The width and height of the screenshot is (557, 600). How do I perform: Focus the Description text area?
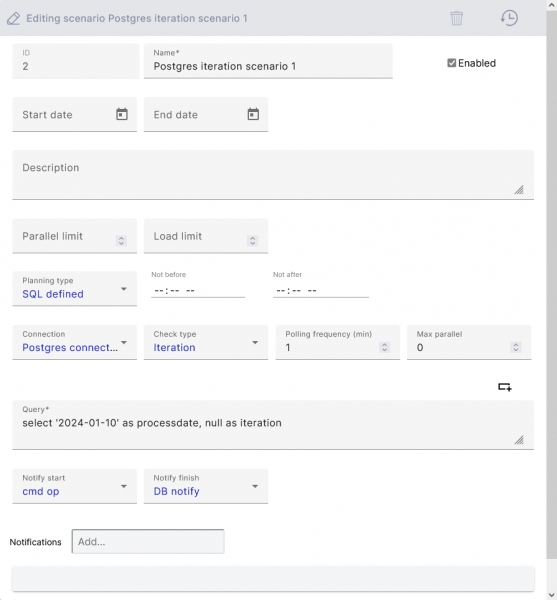[x=273, y=175]
